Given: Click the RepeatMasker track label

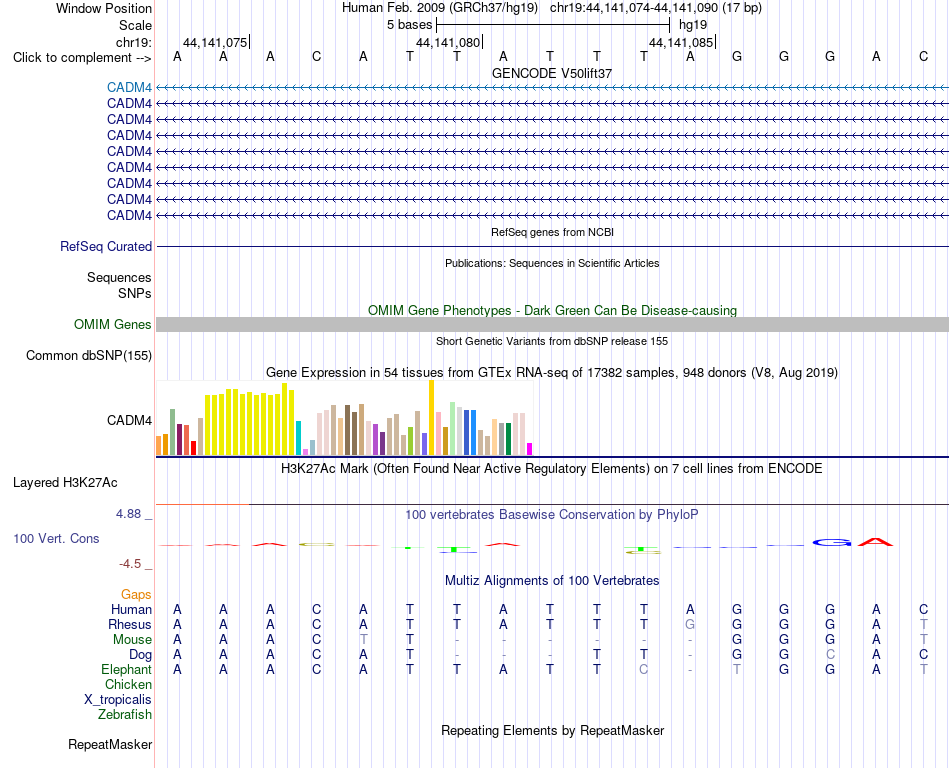Looking at the screenshot, I should pyautogui.click(x=110, y=744).
